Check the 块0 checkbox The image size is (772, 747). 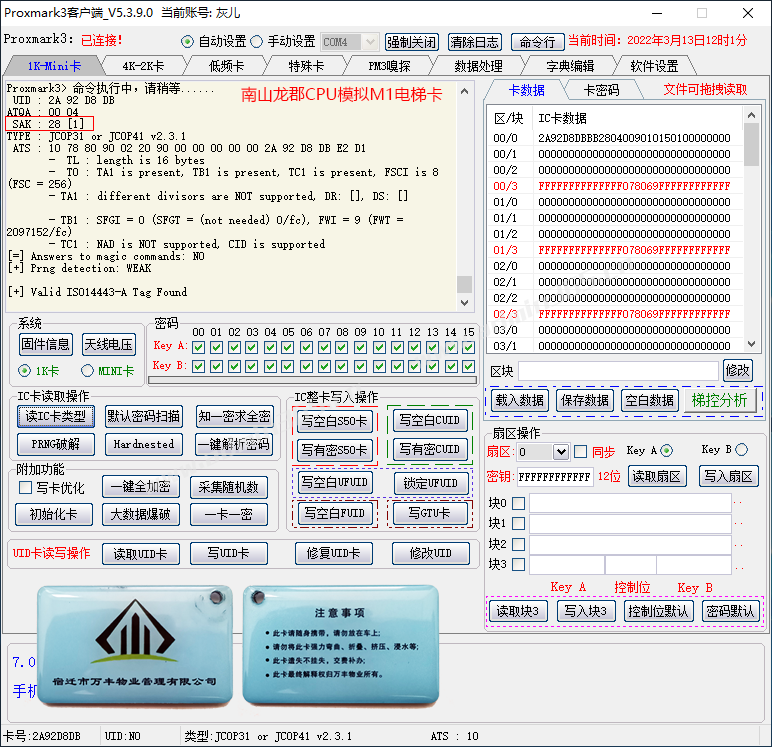(518, 503)
